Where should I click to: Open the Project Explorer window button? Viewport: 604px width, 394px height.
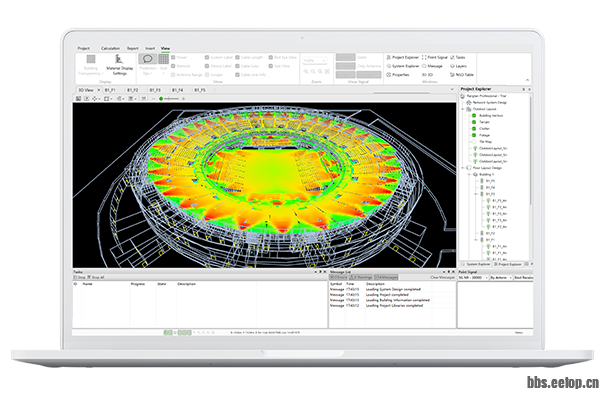[x=403, y=57]
